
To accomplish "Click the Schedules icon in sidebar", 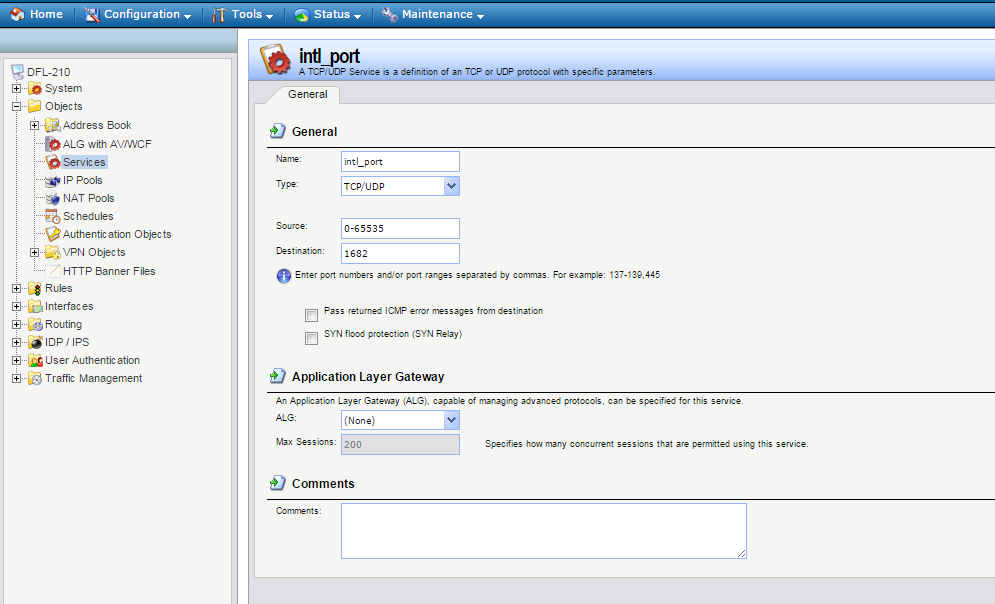I will click(53, 216).
